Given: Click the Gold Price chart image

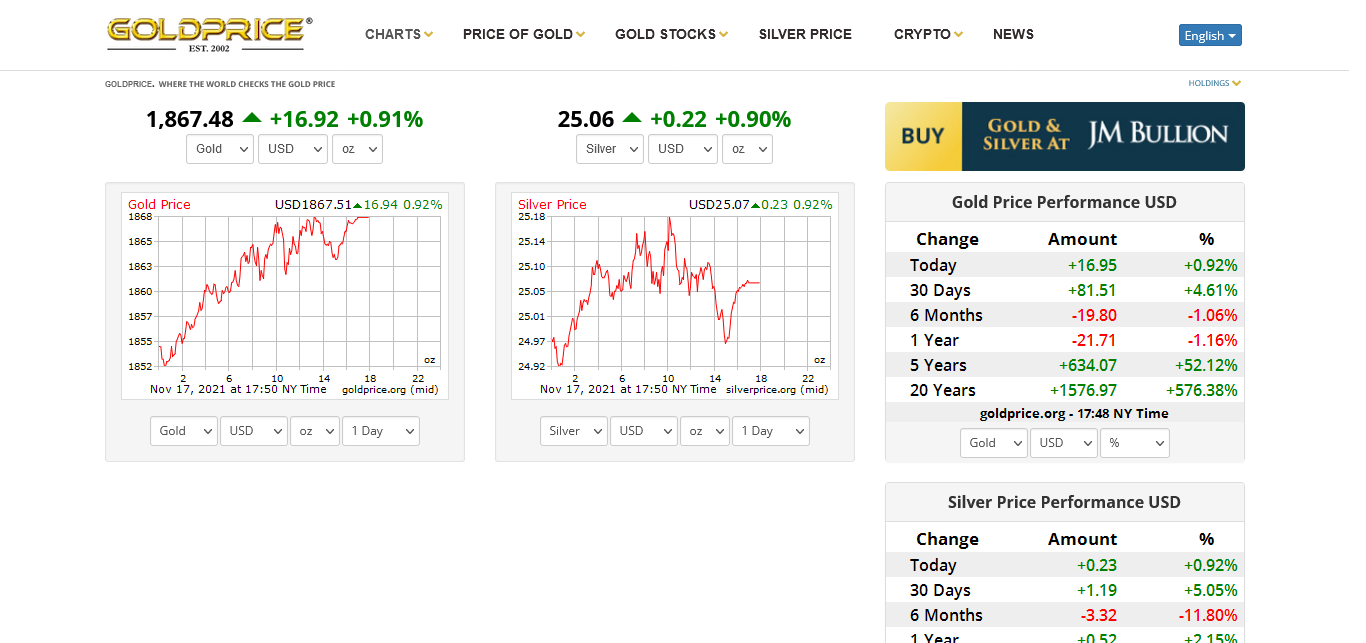Looking at the screenshot, I should 285,295.
